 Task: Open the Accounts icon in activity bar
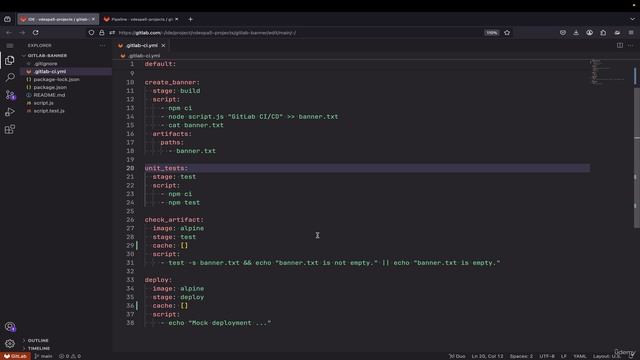tap(10, 327)
